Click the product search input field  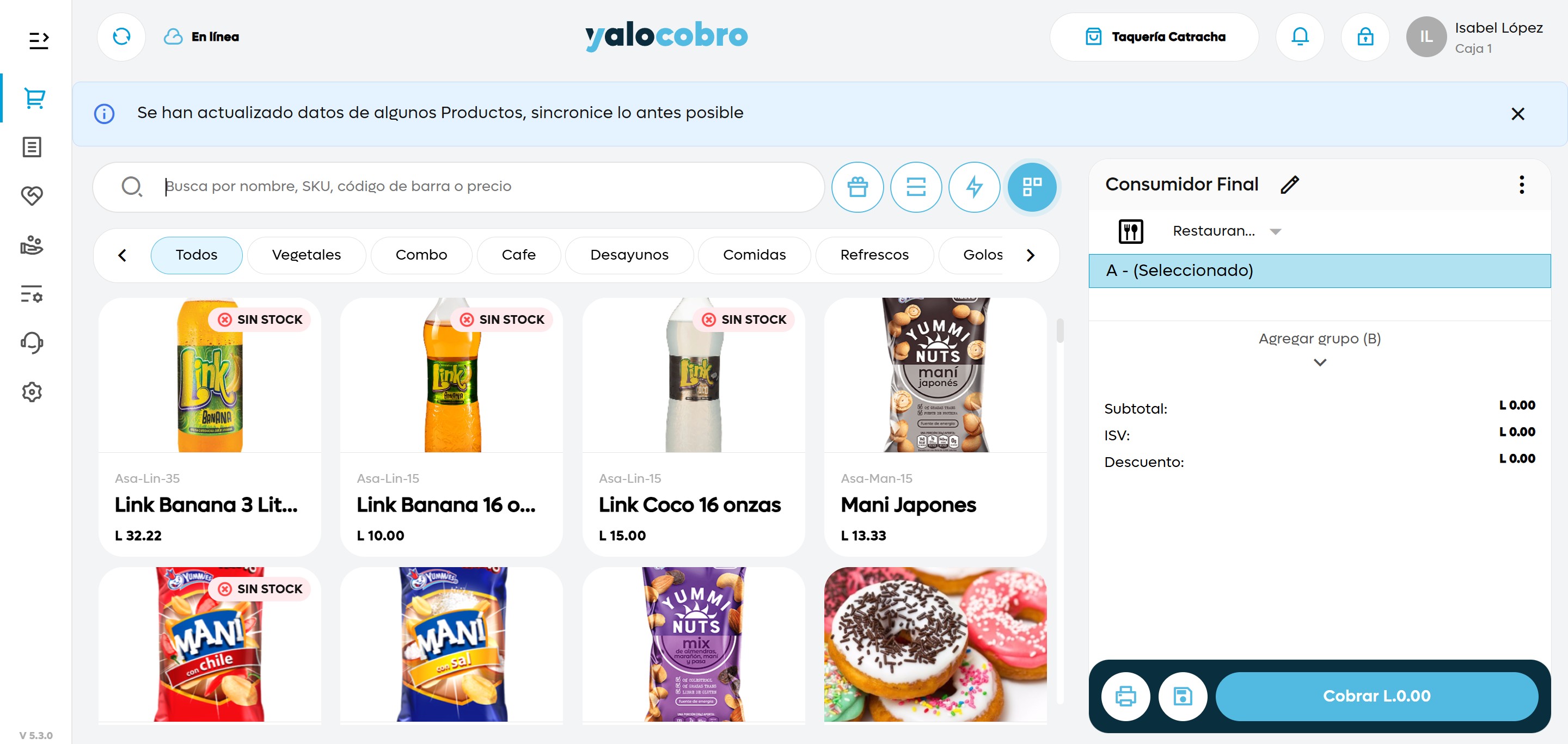coord(459,187)
